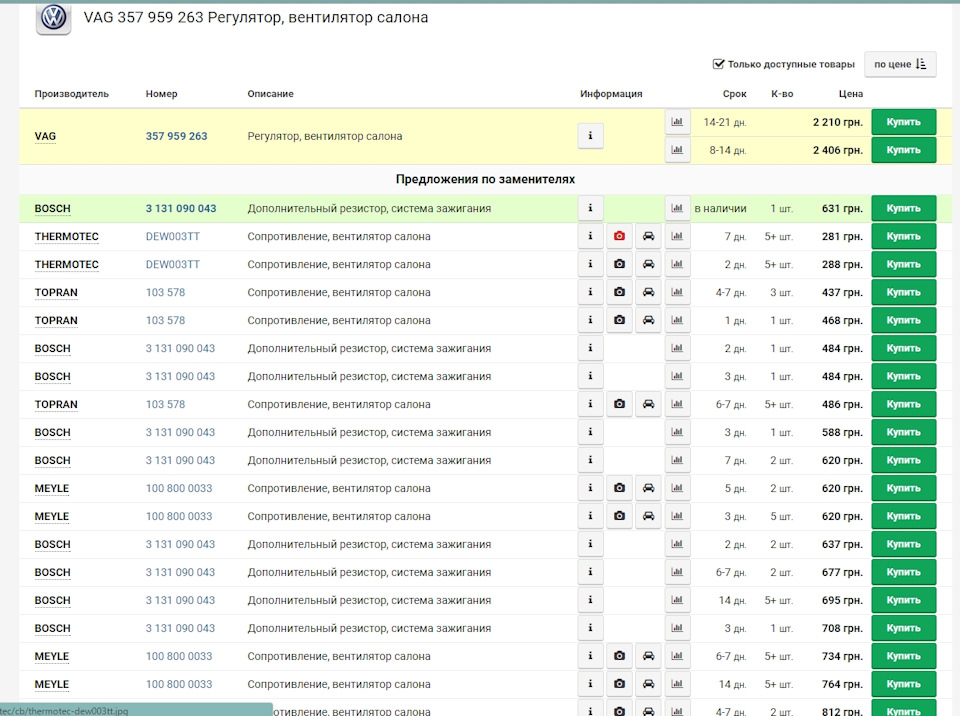Image resolution: width=960 pixels, height=716 pixels.
Task: Open 100 800 0033 link in 734 грн row
Action: (x=179, y=656)
